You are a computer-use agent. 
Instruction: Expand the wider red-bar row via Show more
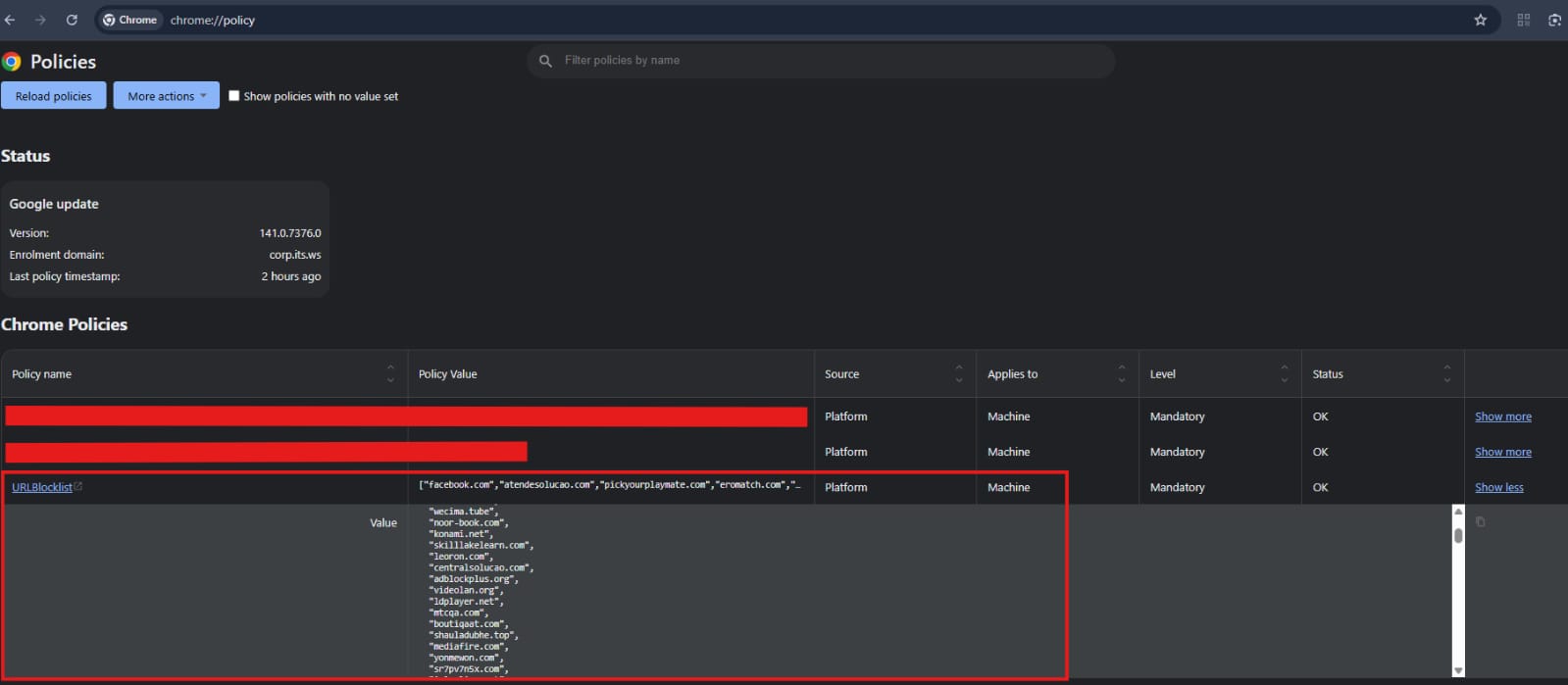[1503, 416]
